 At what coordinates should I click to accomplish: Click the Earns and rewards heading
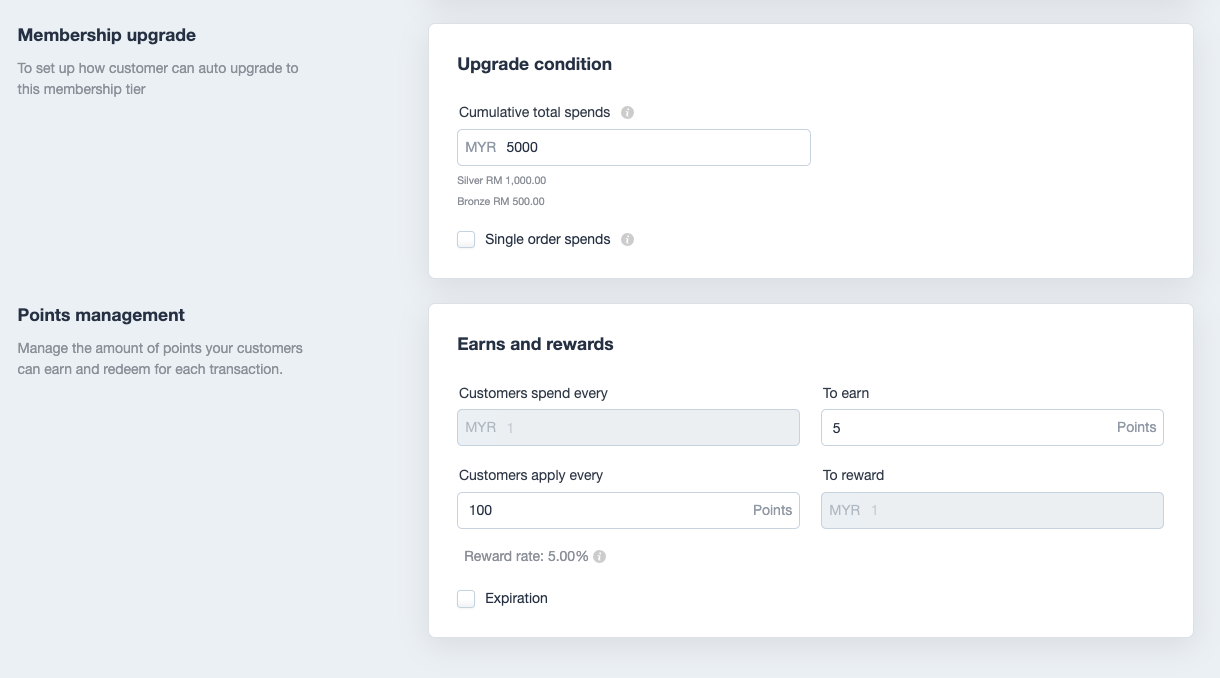(535, 344)
